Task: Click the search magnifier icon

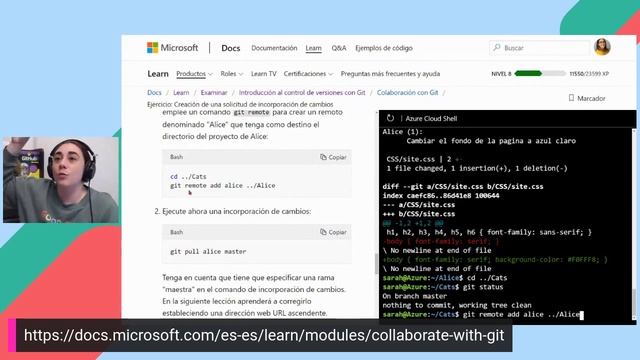Action: click(497, 48)
